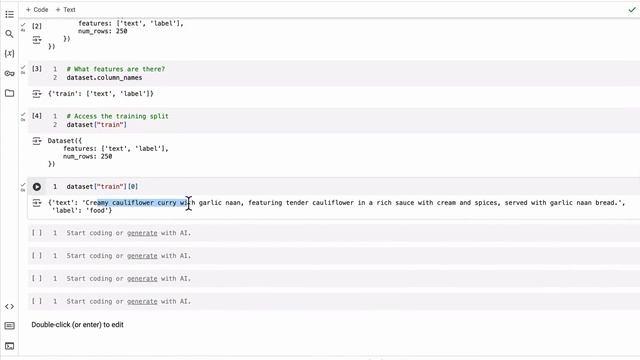
Task: Open the table of contents sidebar icon
Action: pos(9,15)
